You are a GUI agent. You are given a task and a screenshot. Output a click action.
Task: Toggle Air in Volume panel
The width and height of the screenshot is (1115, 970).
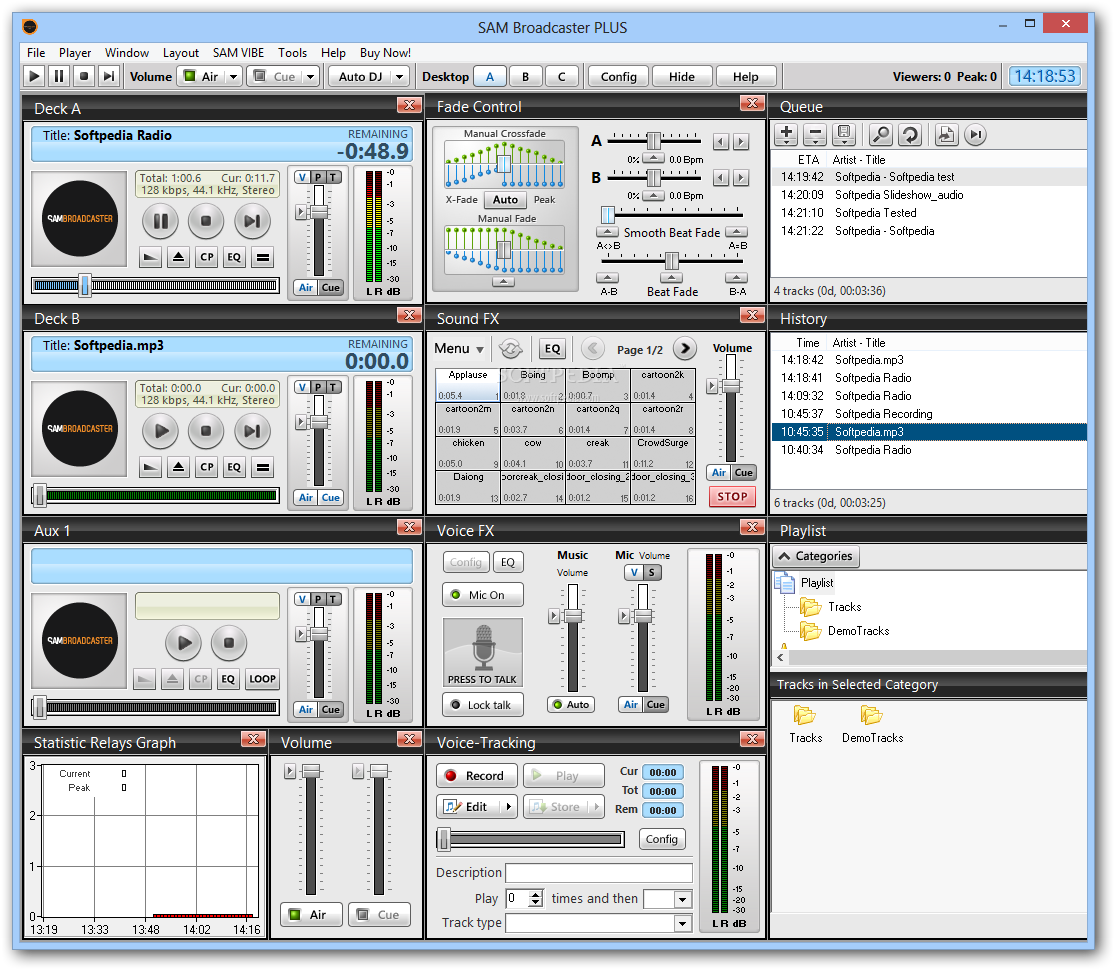pos(311,915)
